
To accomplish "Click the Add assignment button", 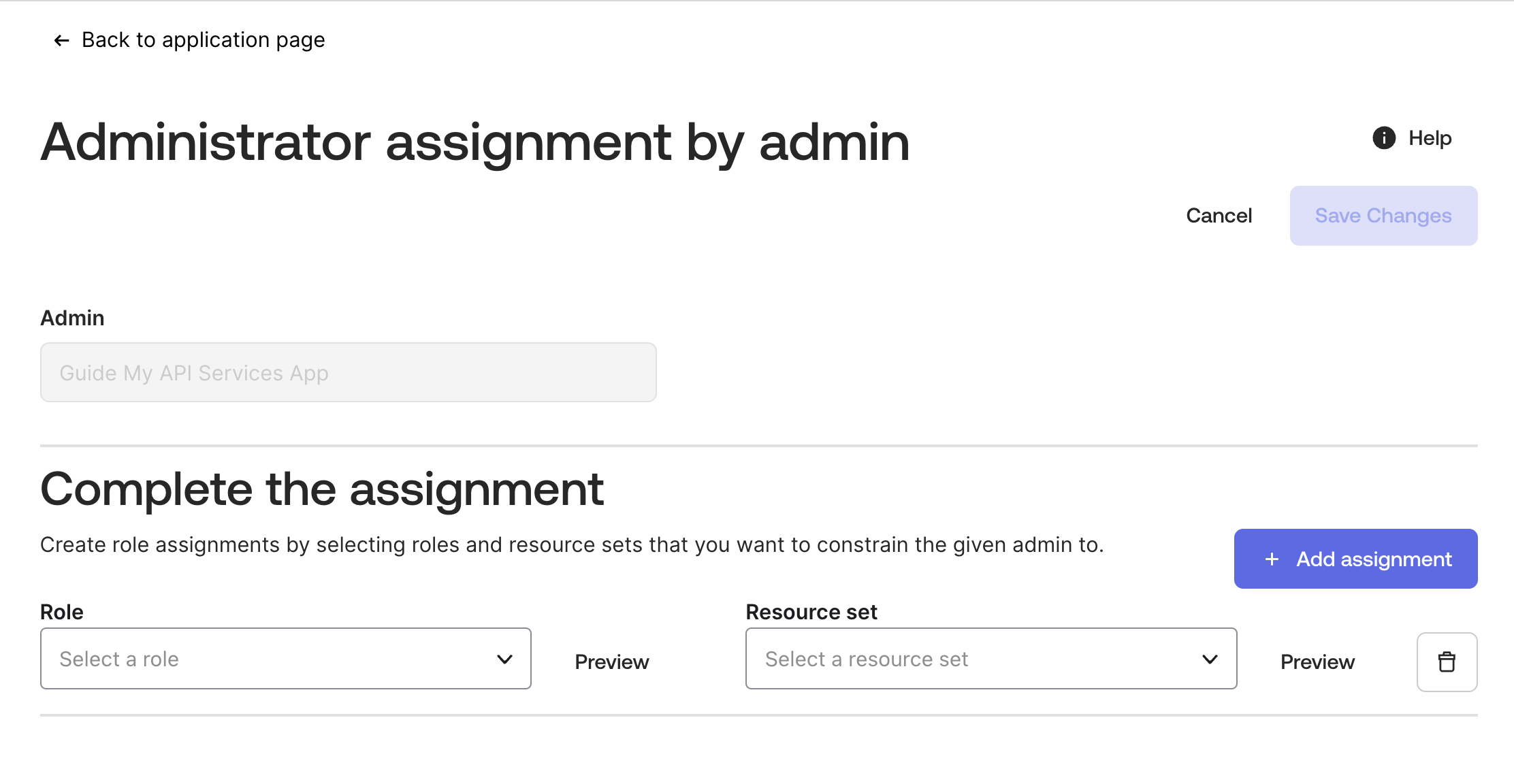I will pyautogui.click(x=1355, y=559).
